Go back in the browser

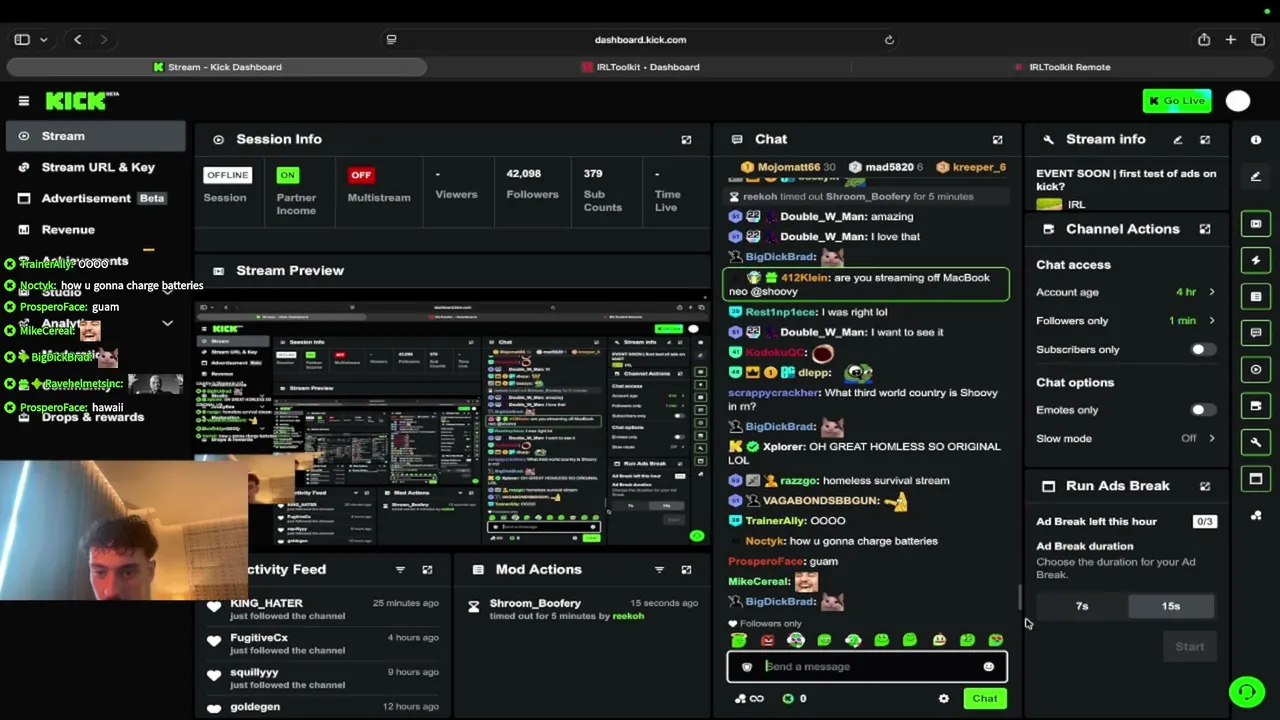(78, 40)
